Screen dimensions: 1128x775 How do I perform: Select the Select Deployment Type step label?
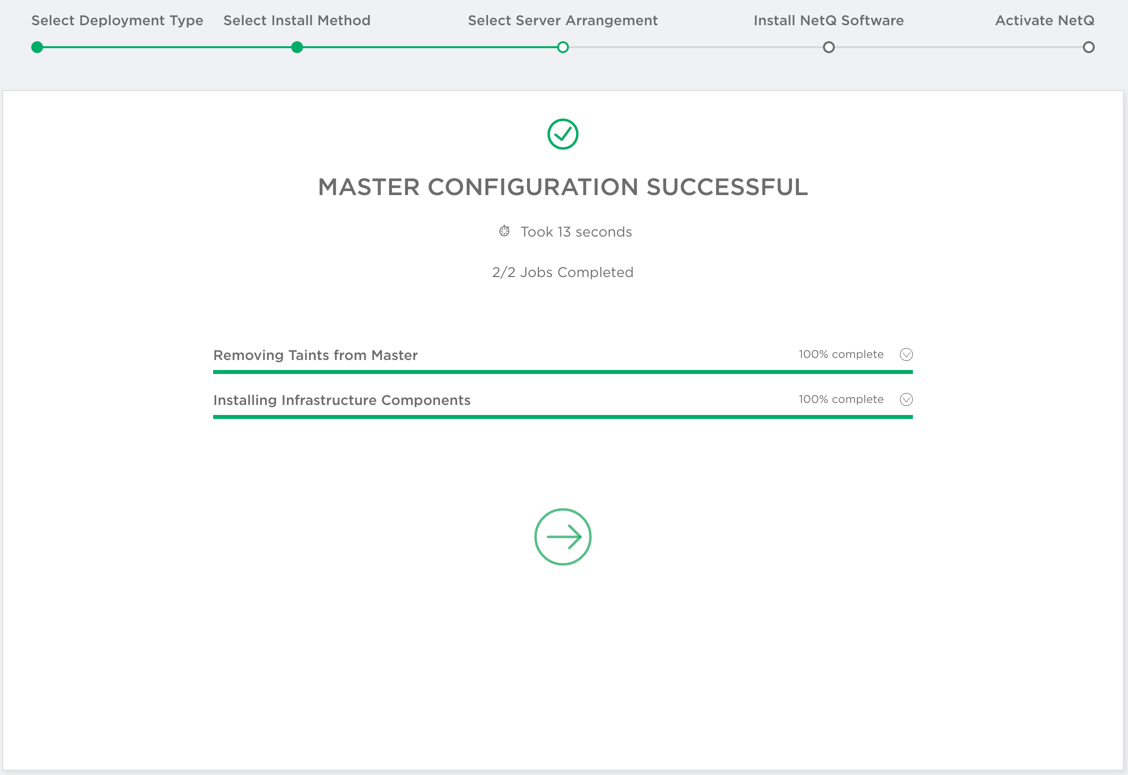[x=117, y=20]
